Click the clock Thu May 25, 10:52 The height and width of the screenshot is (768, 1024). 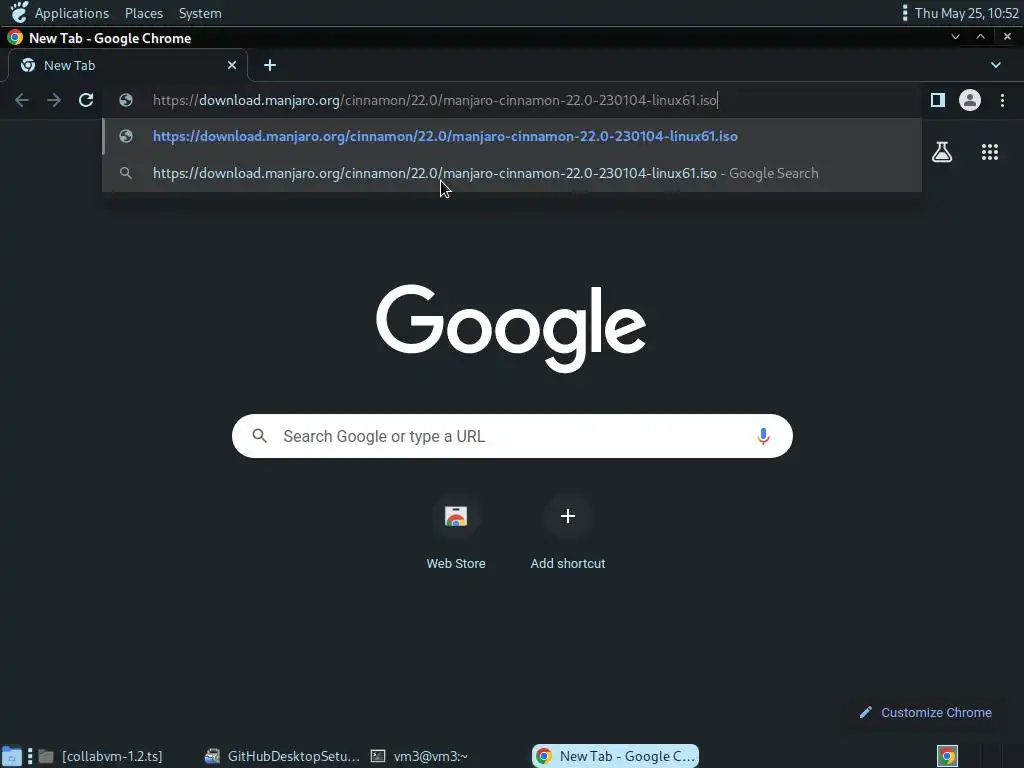[x=967, y=13]
